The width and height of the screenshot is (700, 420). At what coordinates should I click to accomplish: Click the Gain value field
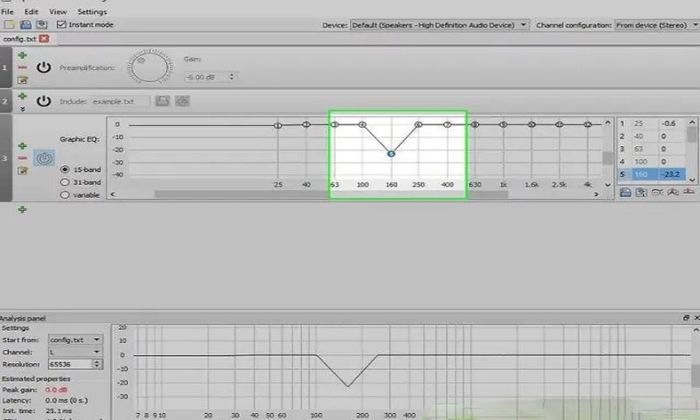(x=205, y=77)
